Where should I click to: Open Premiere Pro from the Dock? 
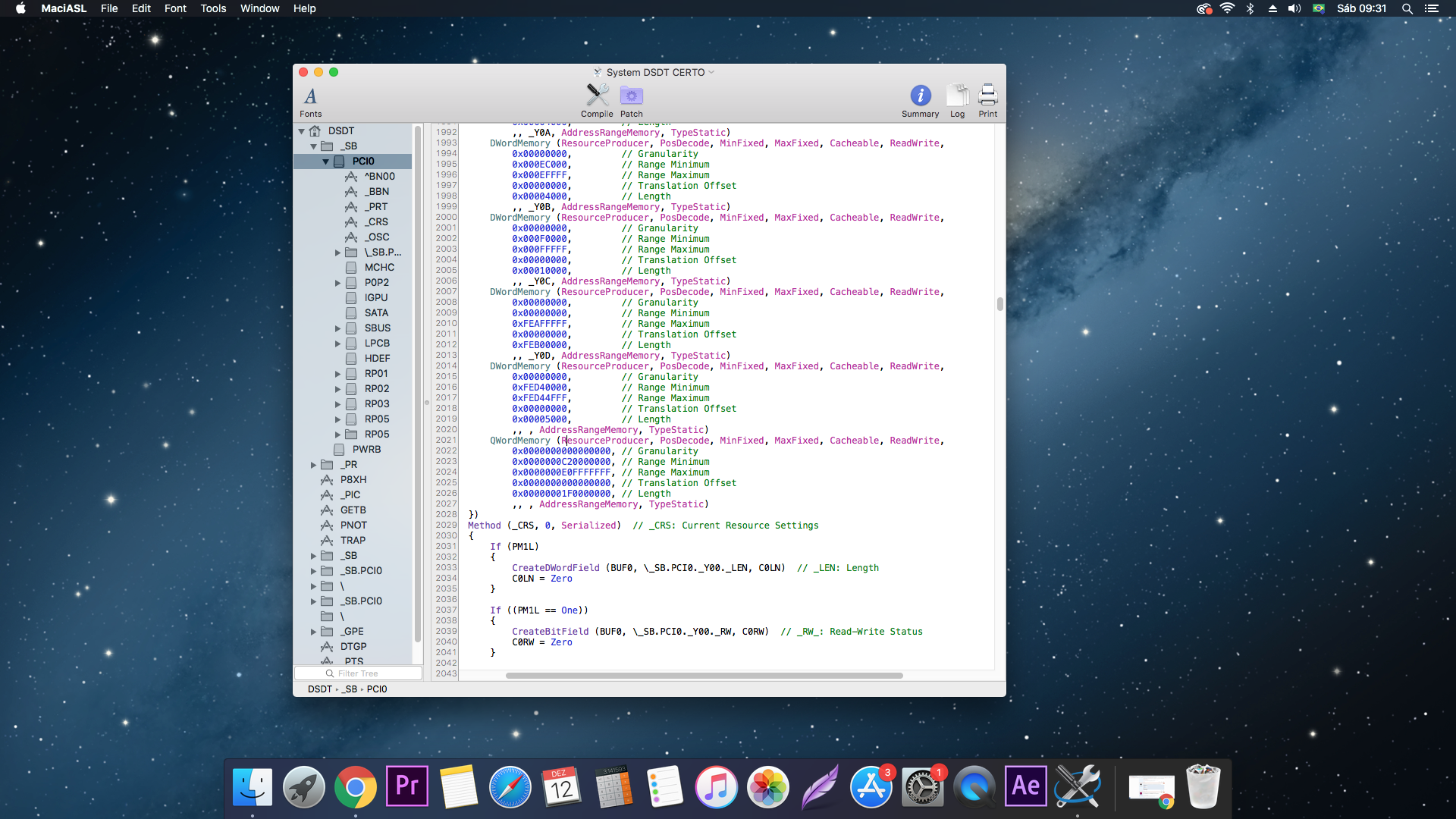pyautogui.click(x=407, y=786)
